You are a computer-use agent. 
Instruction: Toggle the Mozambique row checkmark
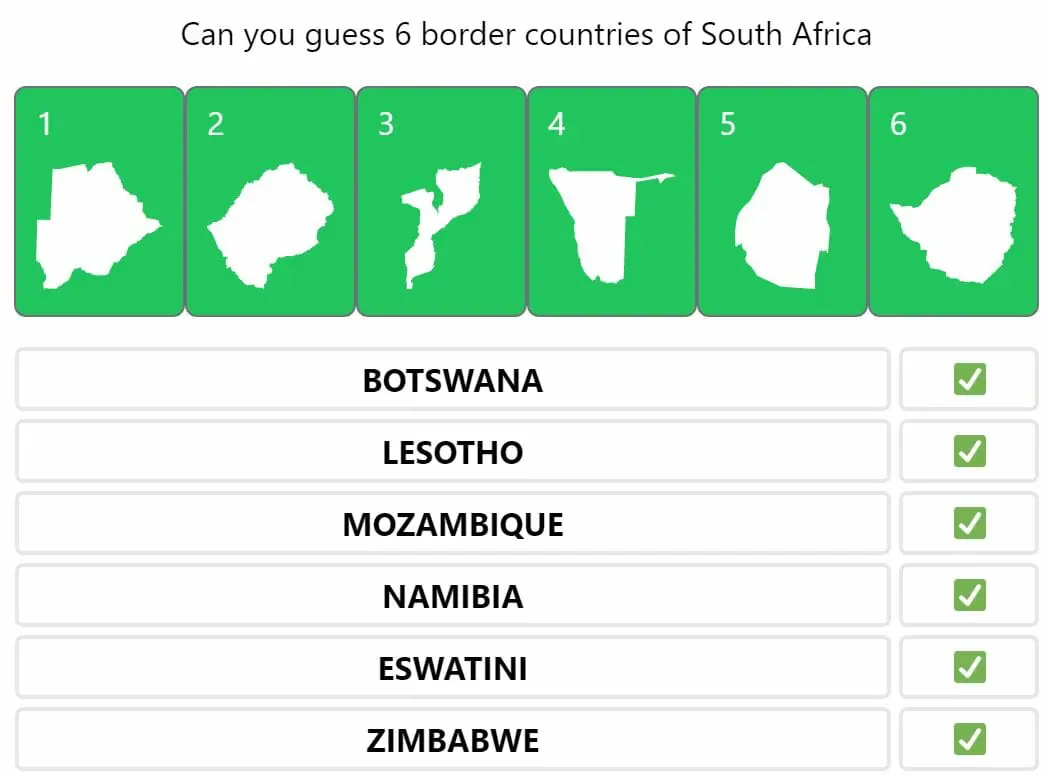969,523
